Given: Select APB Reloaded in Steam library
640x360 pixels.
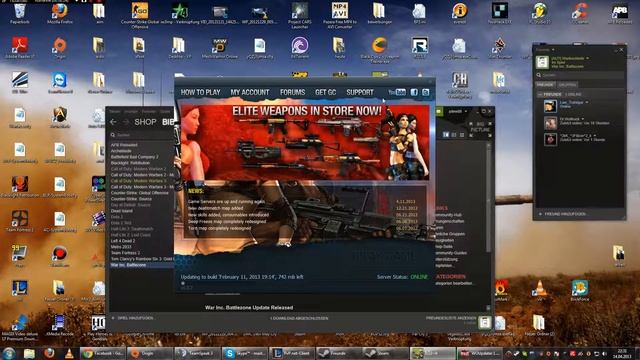Looking at the screenshot, I should coord(124,145).
